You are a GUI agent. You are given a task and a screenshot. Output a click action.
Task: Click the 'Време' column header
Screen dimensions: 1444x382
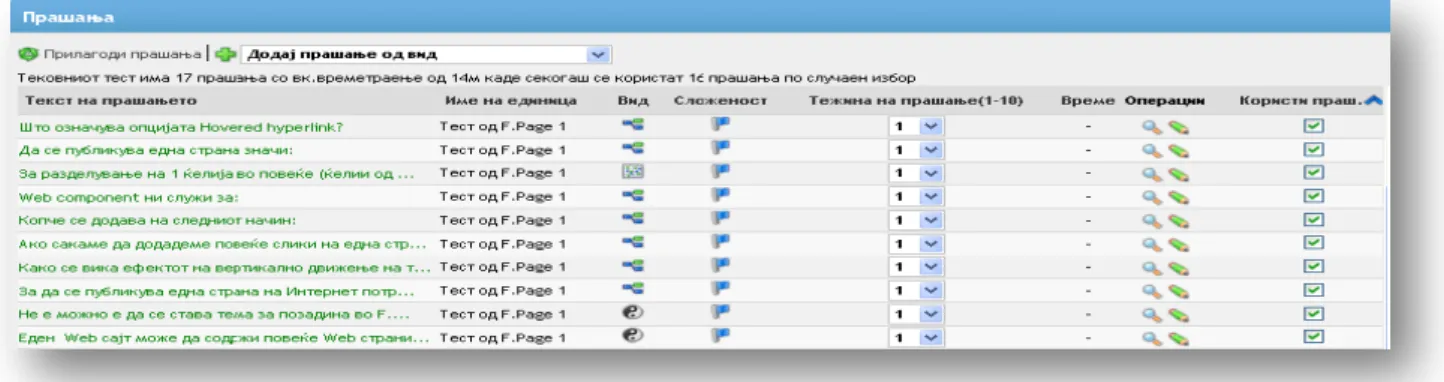click(x=1089, y=101)
